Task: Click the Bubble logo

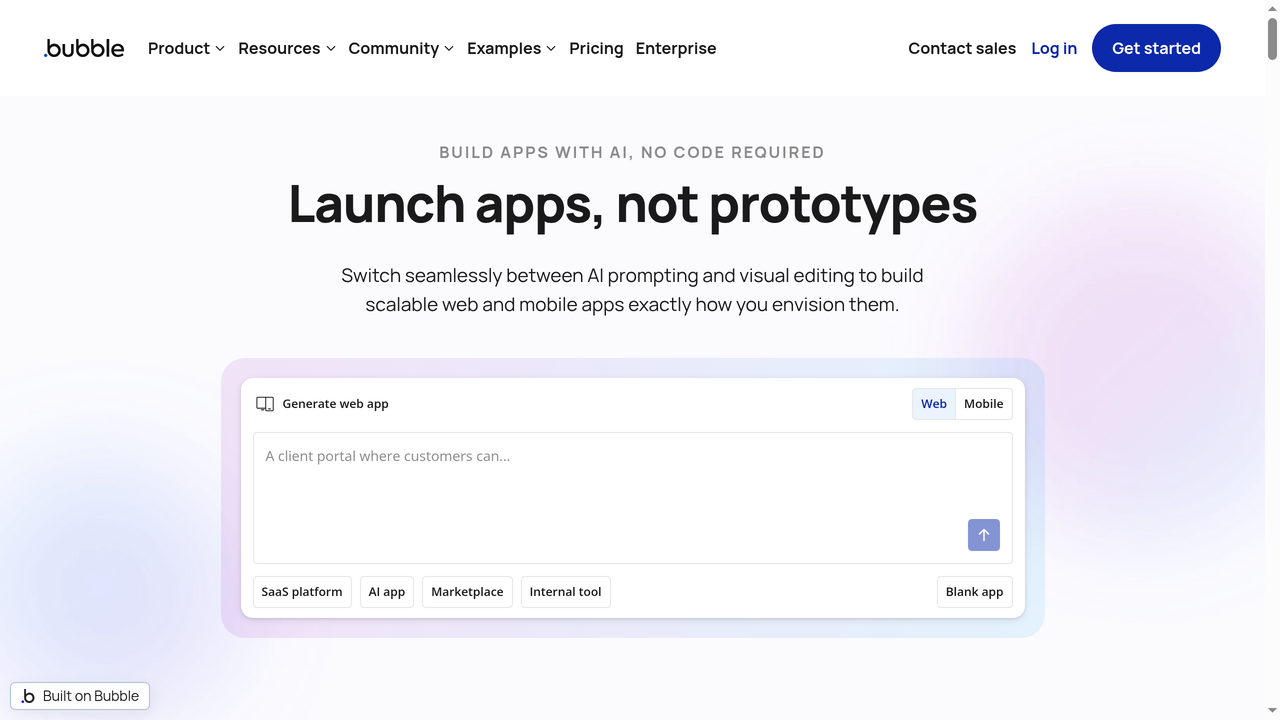Action: point(83,47)
